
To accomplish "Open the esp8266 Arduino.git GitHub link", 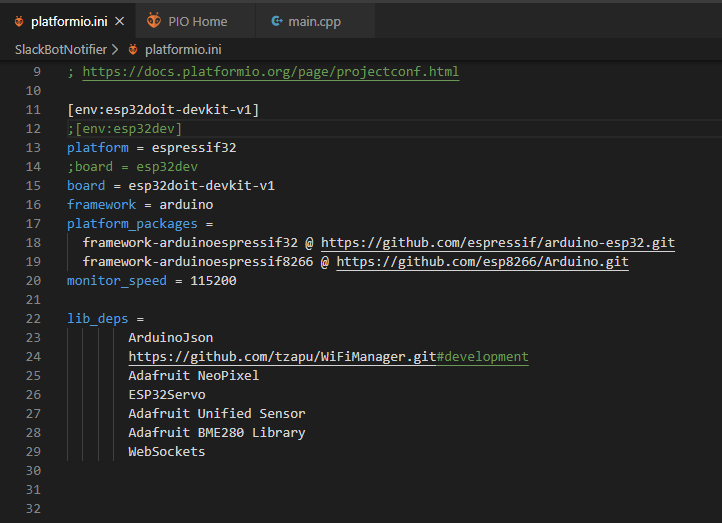I will coord(482,262).
